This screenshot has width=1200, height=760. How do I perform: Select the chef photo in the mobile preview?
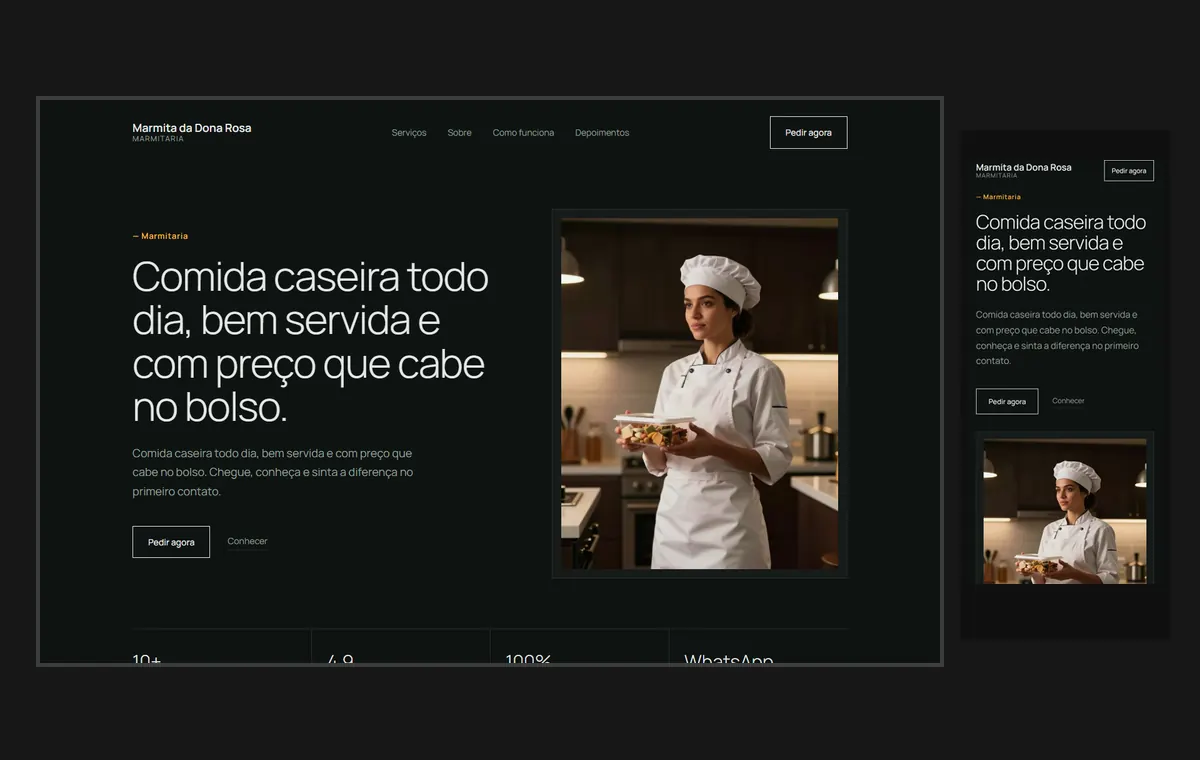(x=1065, y=511)
